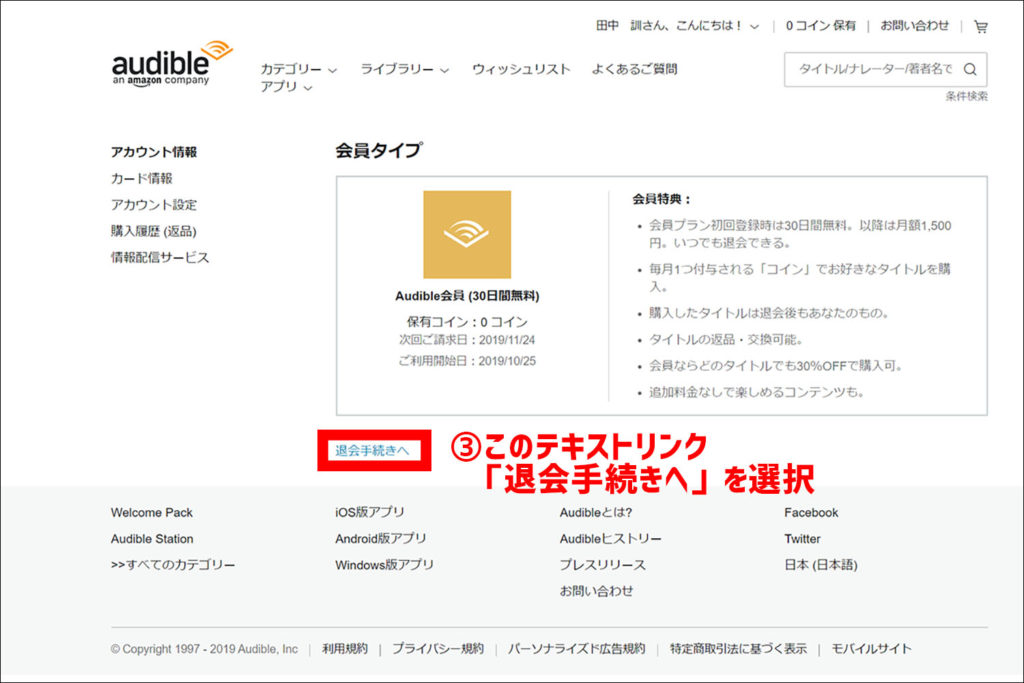Open プレスリリース in the footer

(x=603, y=565)
